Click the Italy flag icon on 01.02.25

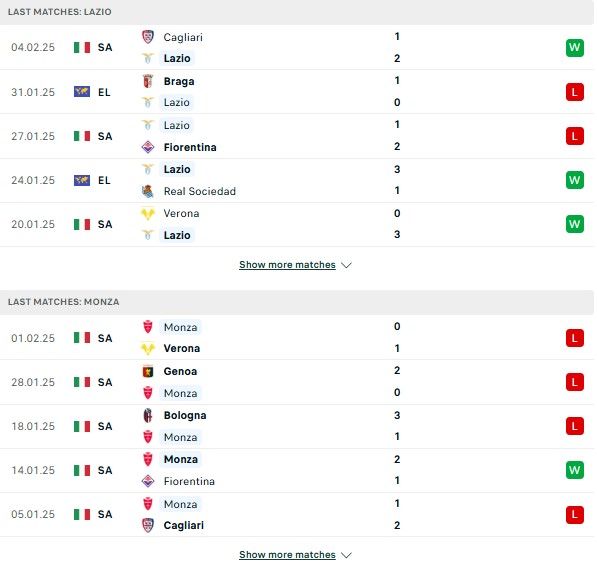pyautogui.click(x=82, y=338)
